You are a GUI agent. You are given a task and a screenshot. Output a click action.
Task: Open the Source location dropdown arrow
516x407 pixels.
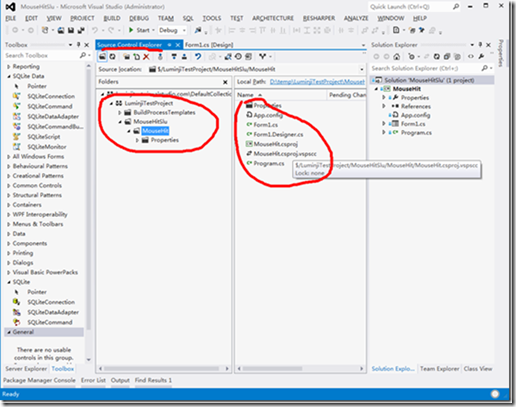click(x=362, y=69)
